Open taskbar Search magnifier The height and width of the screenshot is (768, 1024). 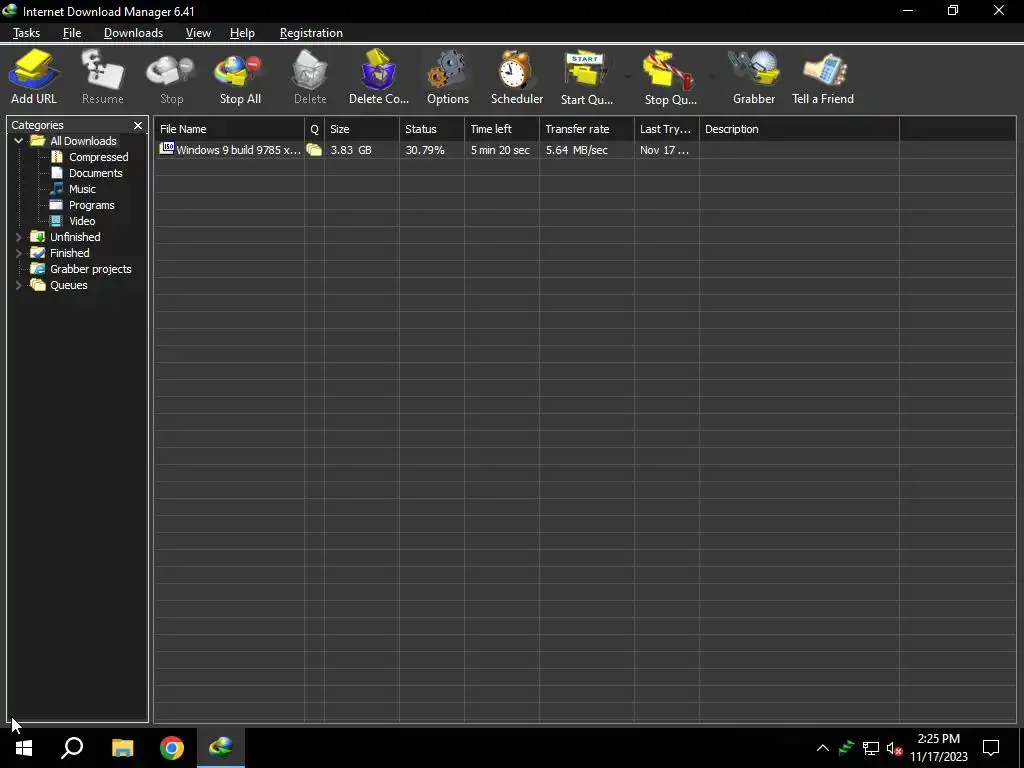72,748
